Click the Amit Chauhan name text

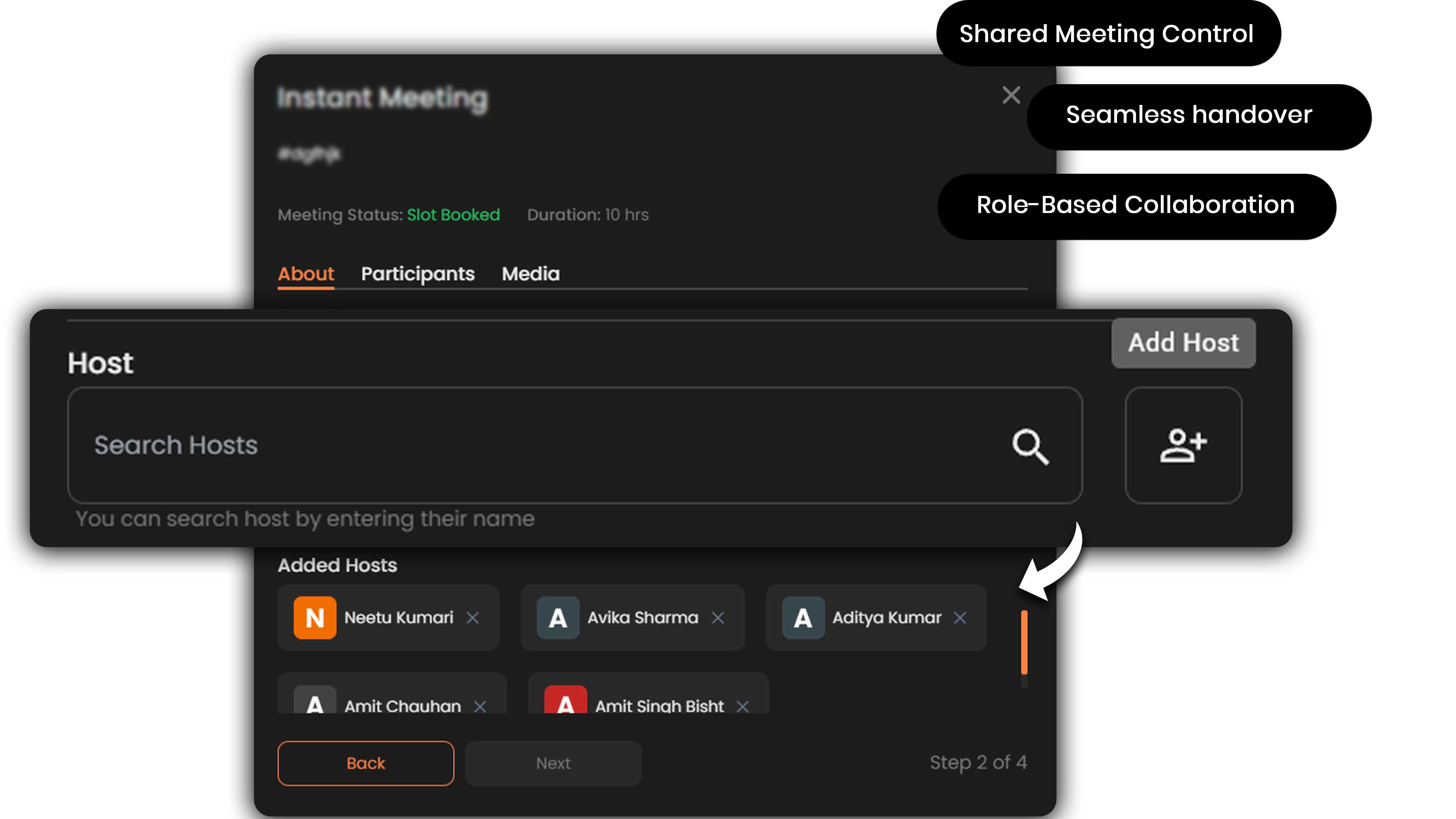tap(402, 706)
